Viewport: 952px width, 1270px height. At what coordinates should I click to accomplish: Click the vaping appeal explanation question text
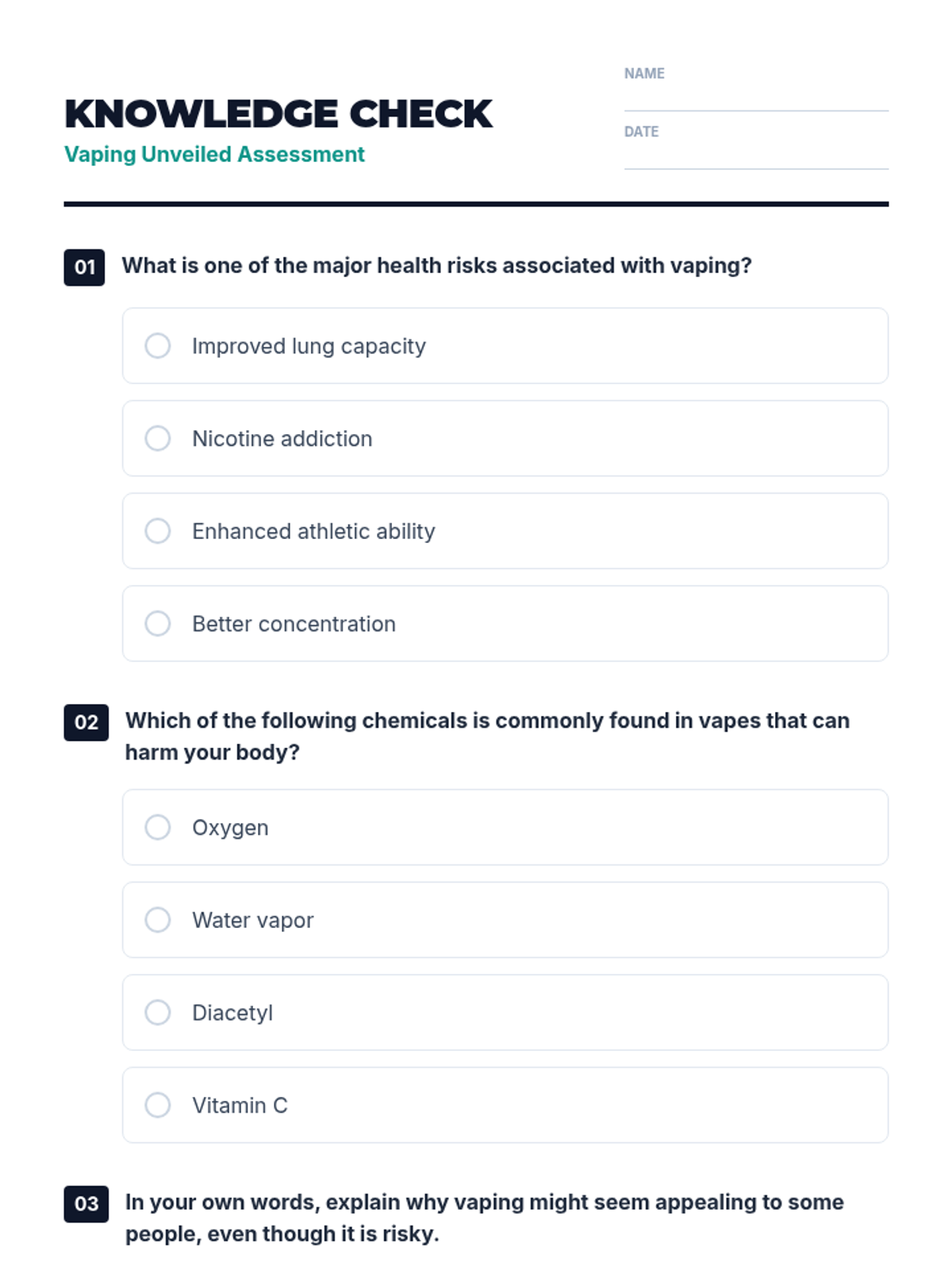coord(484,1218)
